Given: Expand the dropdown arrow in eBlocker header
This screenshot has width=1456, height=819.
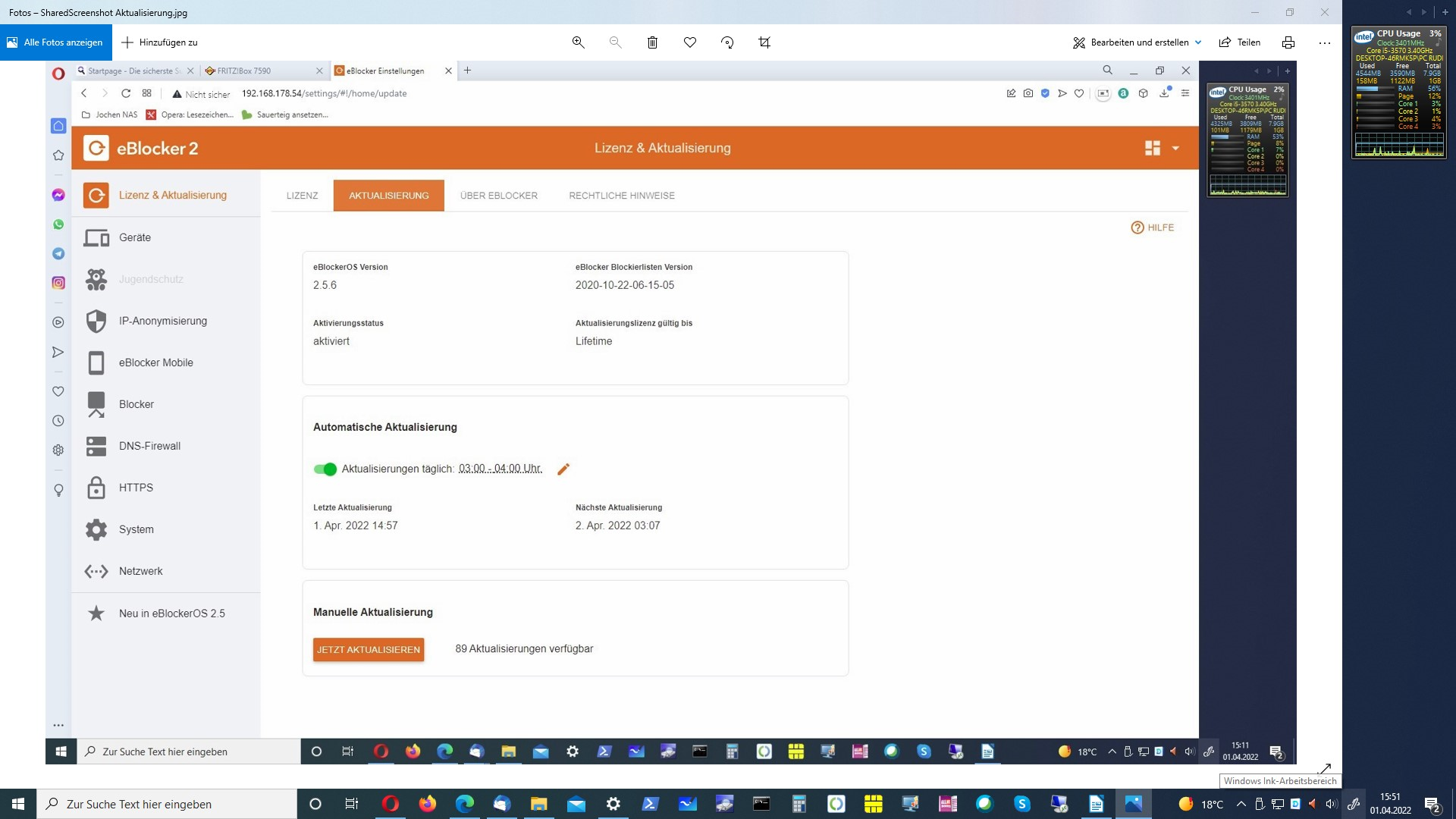Looking at the screenshot, I should coord(1175,149).
